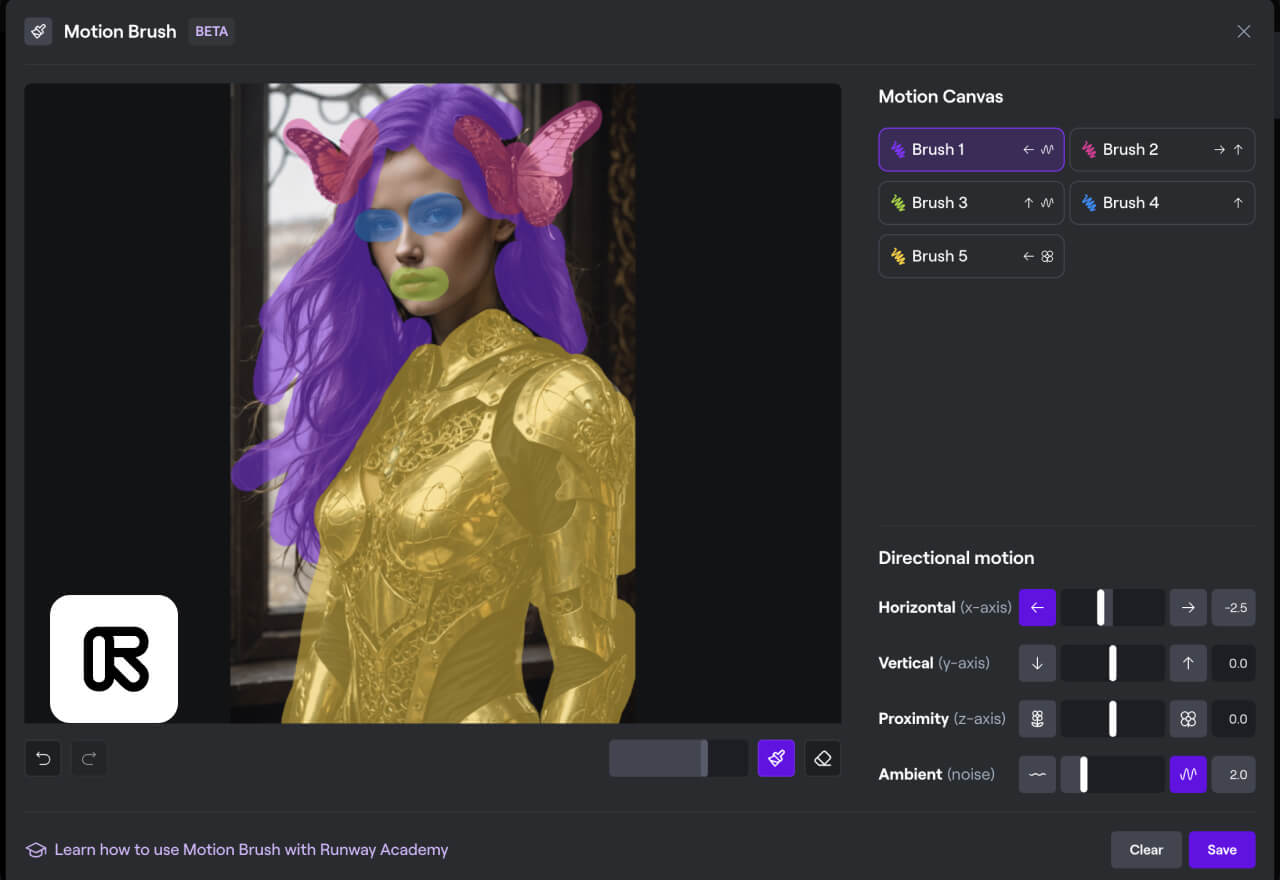Click the redo arrow icon
Image resolution: width=1280 pixels, height=880 pixels.
pos(88,759)
